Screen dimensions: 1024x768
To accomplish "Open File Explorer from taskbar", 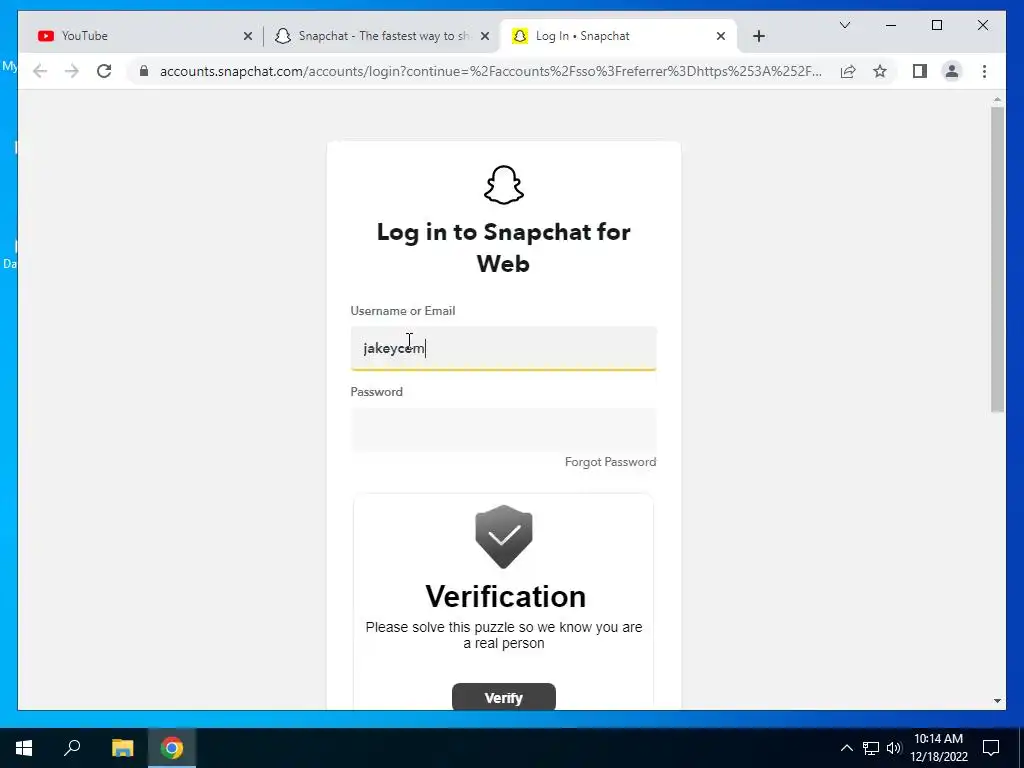I will [122, 748].
